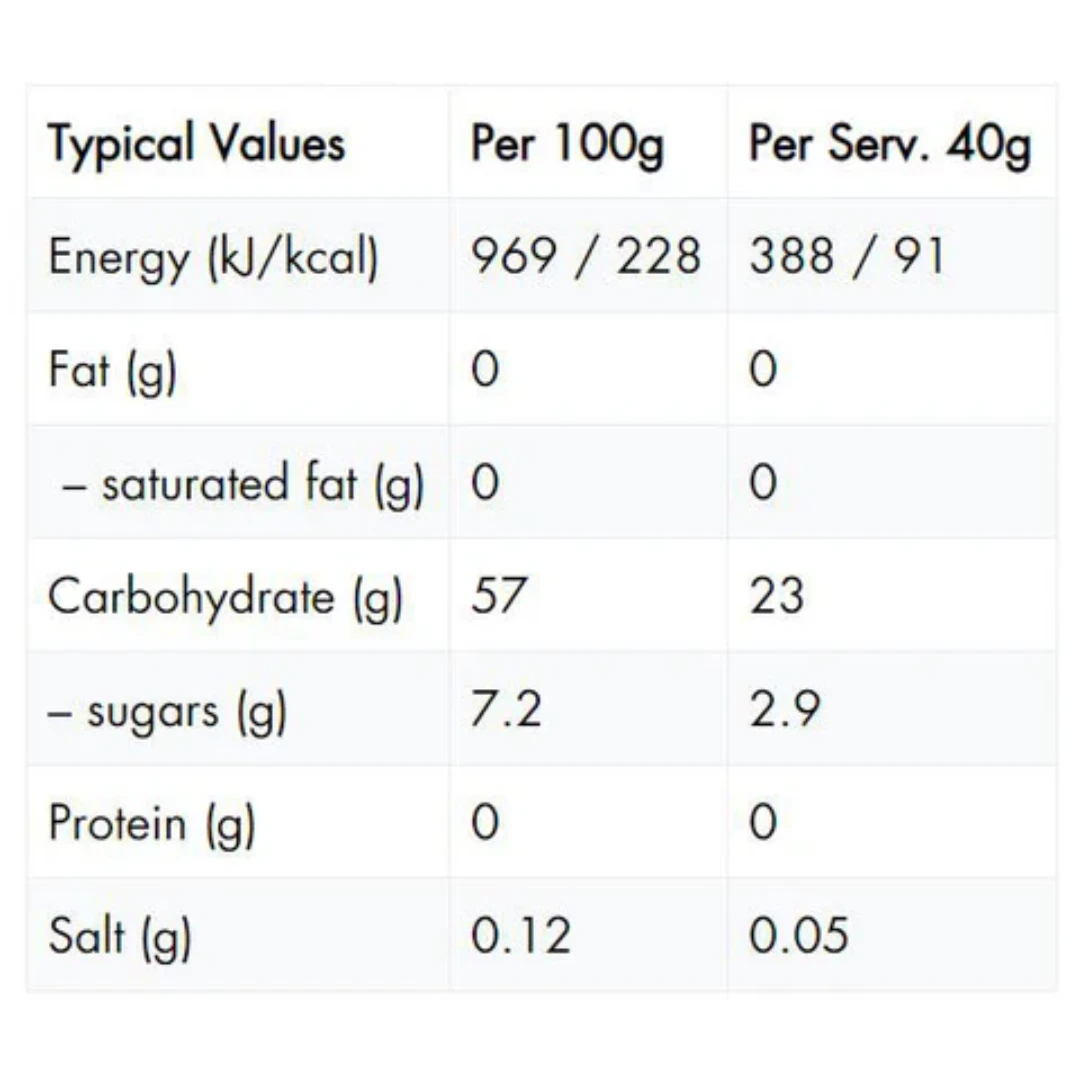Image resolution: width=1080 pixels, height=1080 pixels.
Task: Select the Fat (g) row label
Action: pos(113,370)
